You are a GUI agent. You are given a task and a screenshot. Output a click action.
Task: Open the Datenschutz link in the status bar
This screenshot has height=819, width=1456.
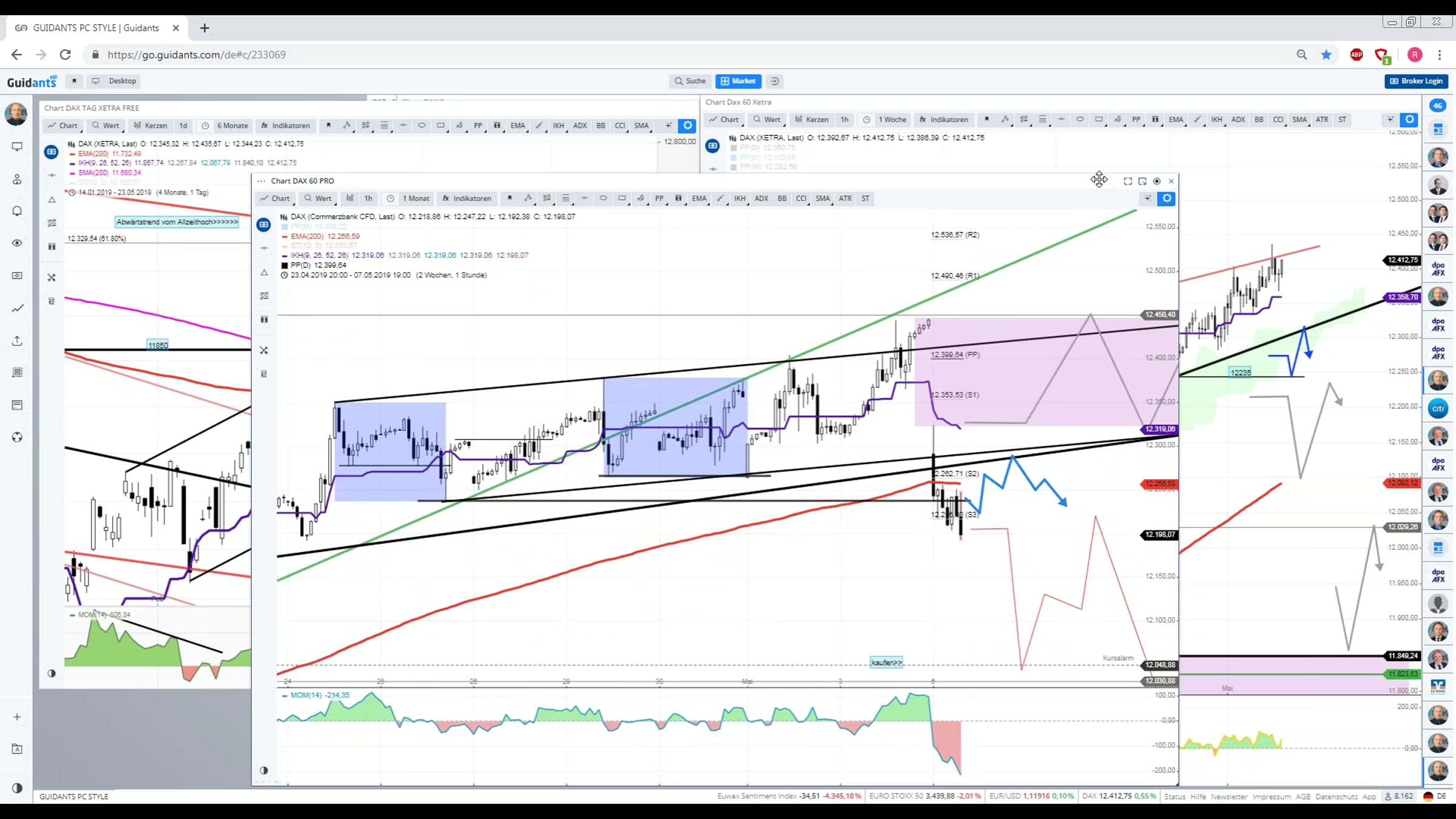pos(1336,797)
